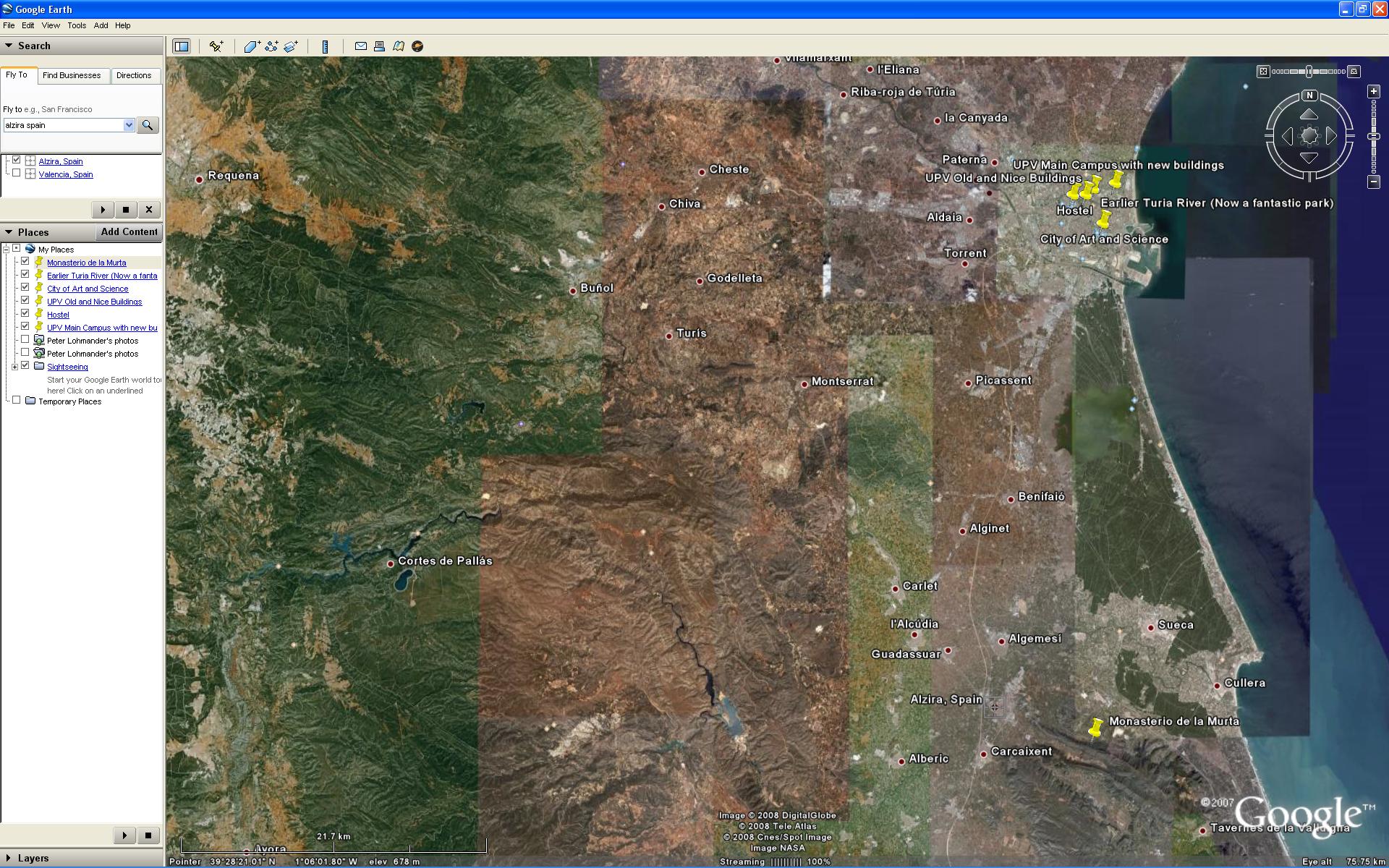Uncheck Monasterio de la Murta placemark
This screenshot has height=868, width=1389.
pyautogui.click(x=25, y=262)
